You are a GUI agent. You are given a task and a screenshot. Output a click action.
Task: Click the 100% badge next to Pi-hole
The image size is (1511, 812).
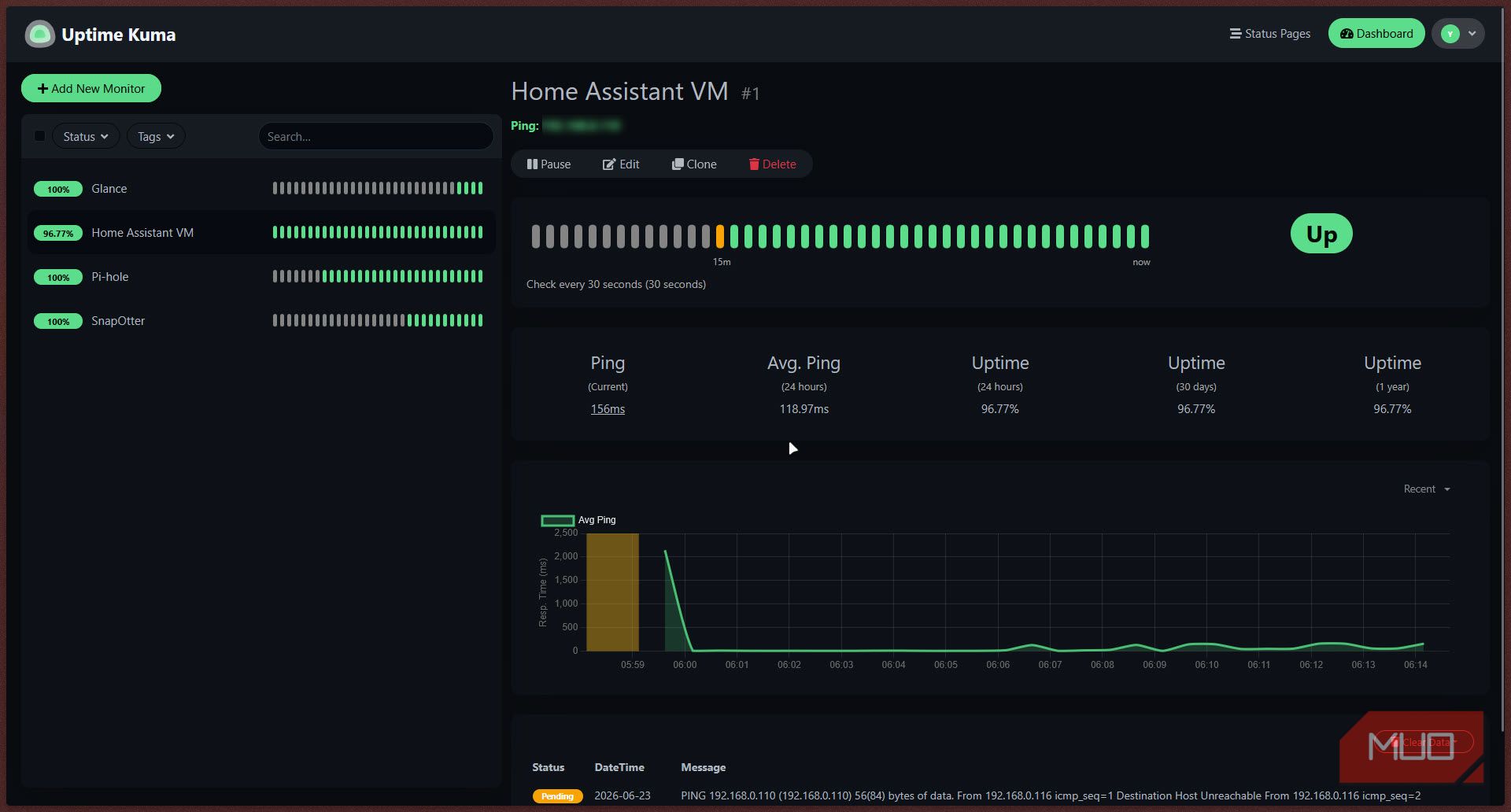coord(58,277)
